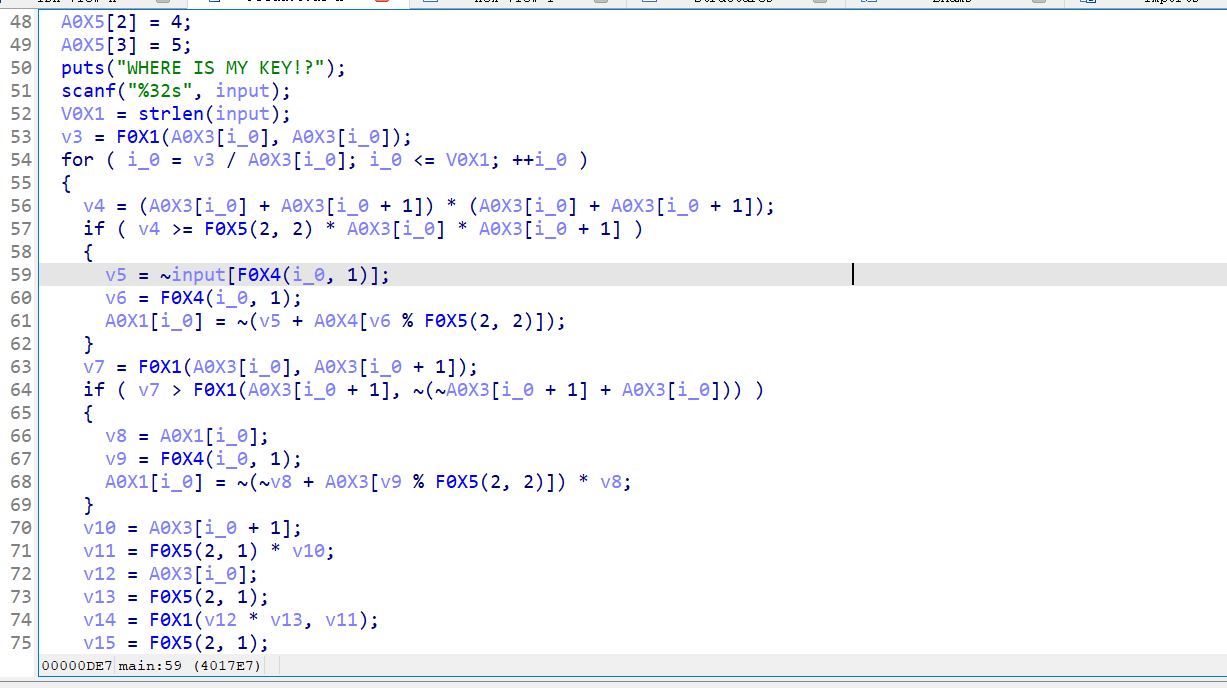Click variable v9 on line 67

point(116,459)
